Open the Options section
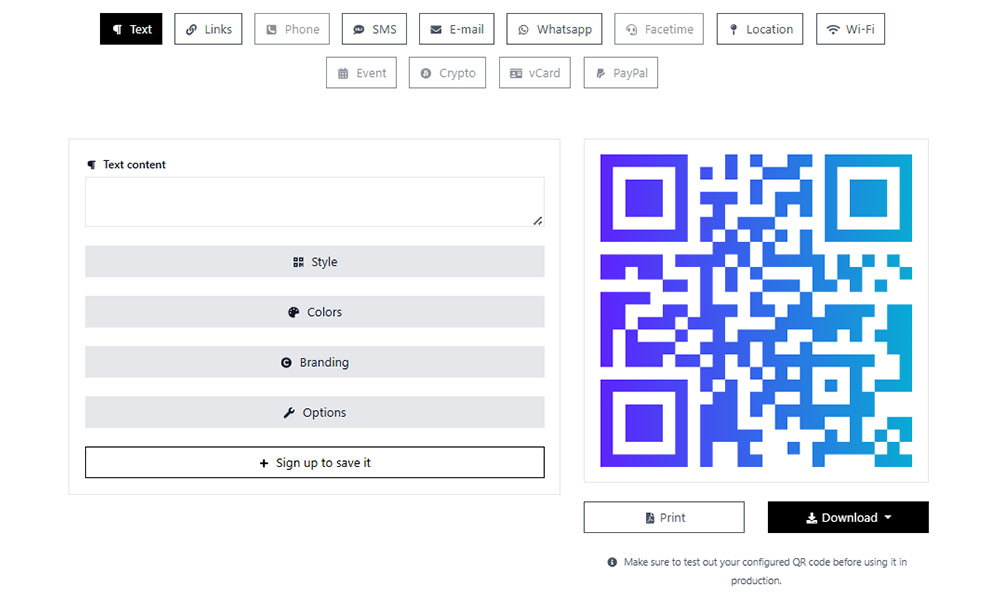The height and width of the screenshot is (600, 1000). 315,412
